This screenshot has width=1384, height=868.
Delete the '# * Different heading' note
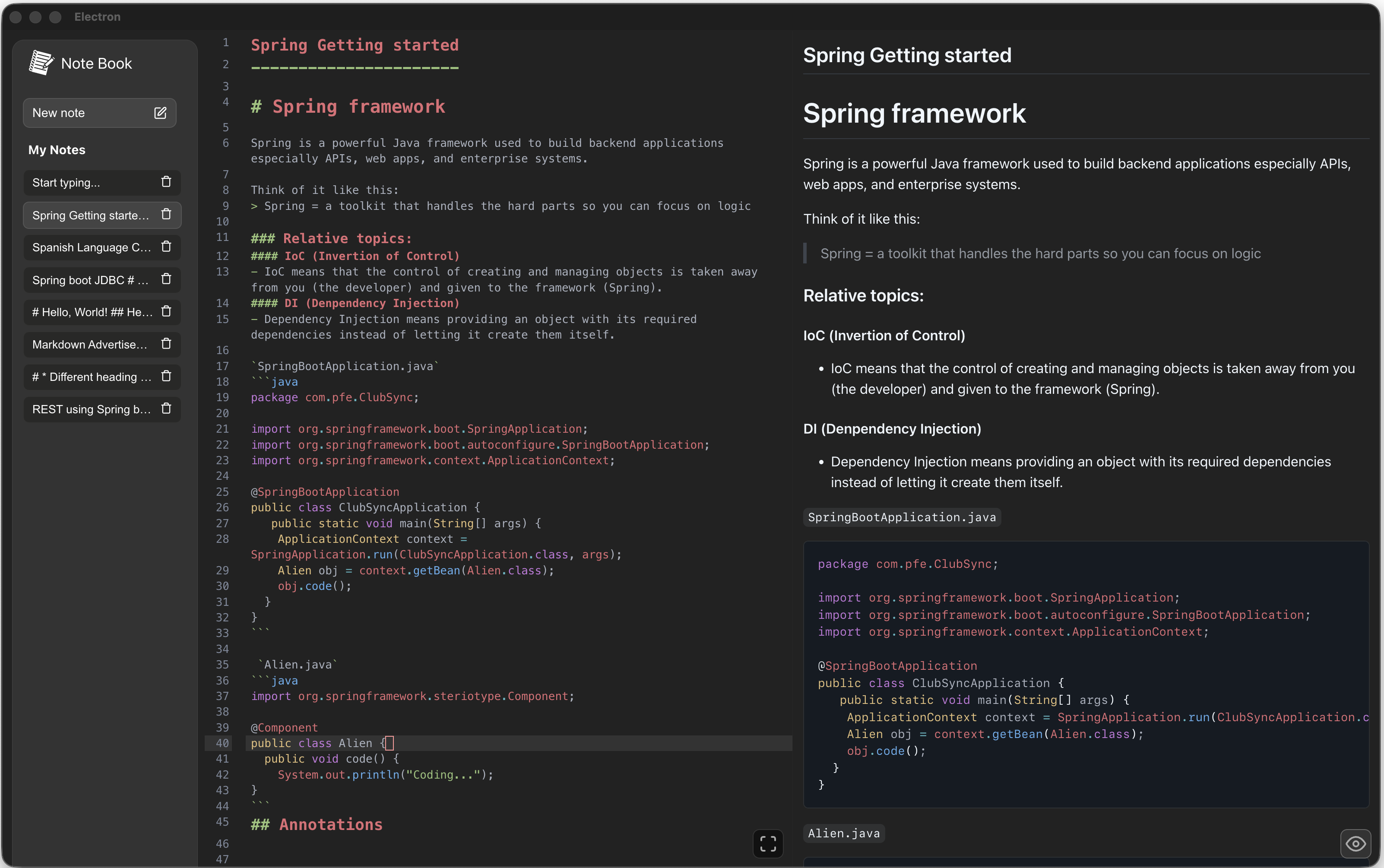167,377
